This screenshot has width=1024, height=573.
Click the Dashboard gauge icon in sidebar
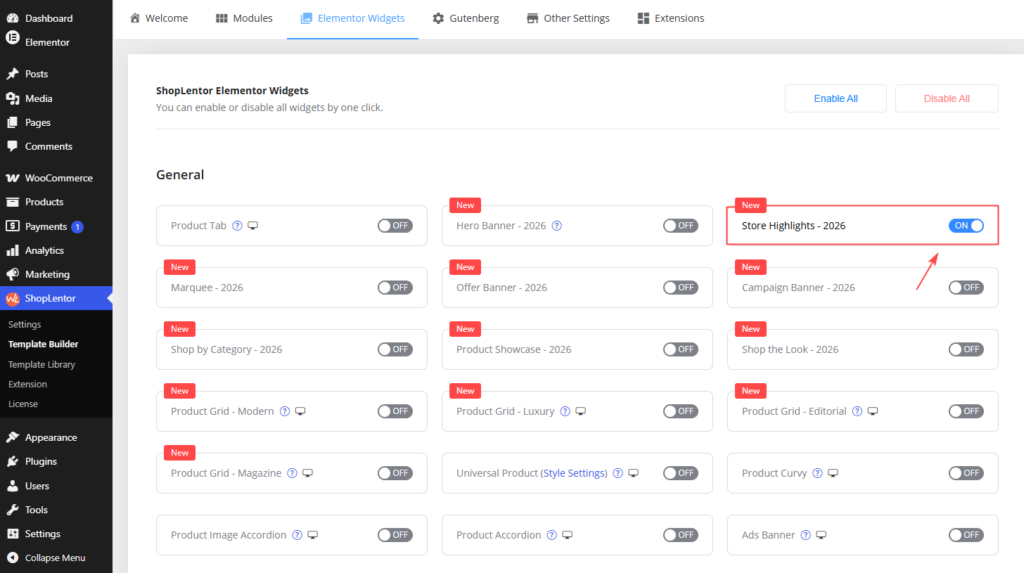coord(12,18)
